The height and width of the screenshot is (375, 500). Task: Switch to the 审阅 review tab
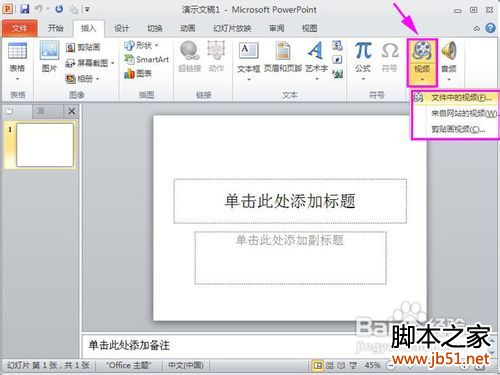[277, 28]
